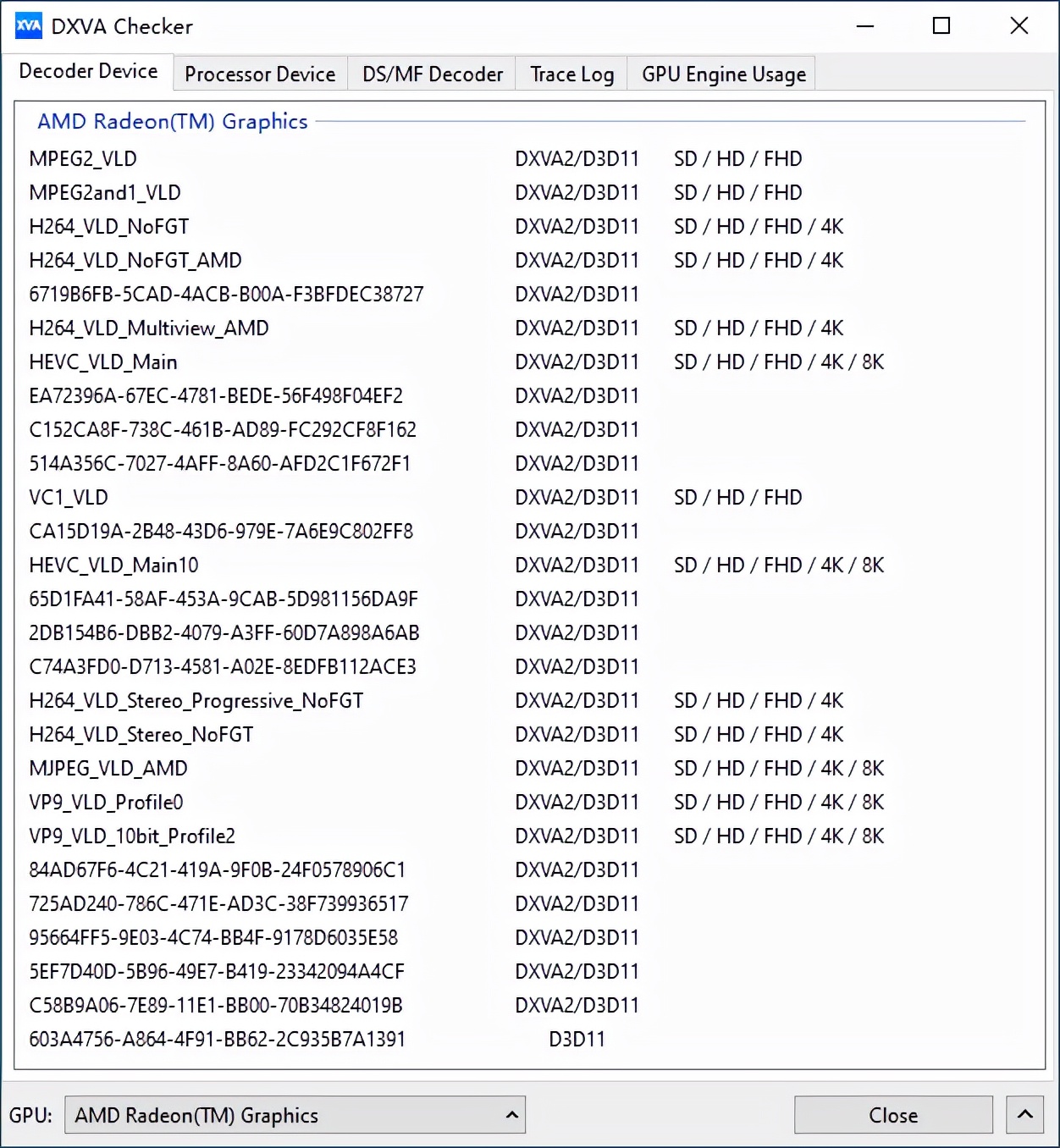Click the DXVA2/D3D11 value for VP9_VLD_10bit_Profile2

click(x=577, y=836)
